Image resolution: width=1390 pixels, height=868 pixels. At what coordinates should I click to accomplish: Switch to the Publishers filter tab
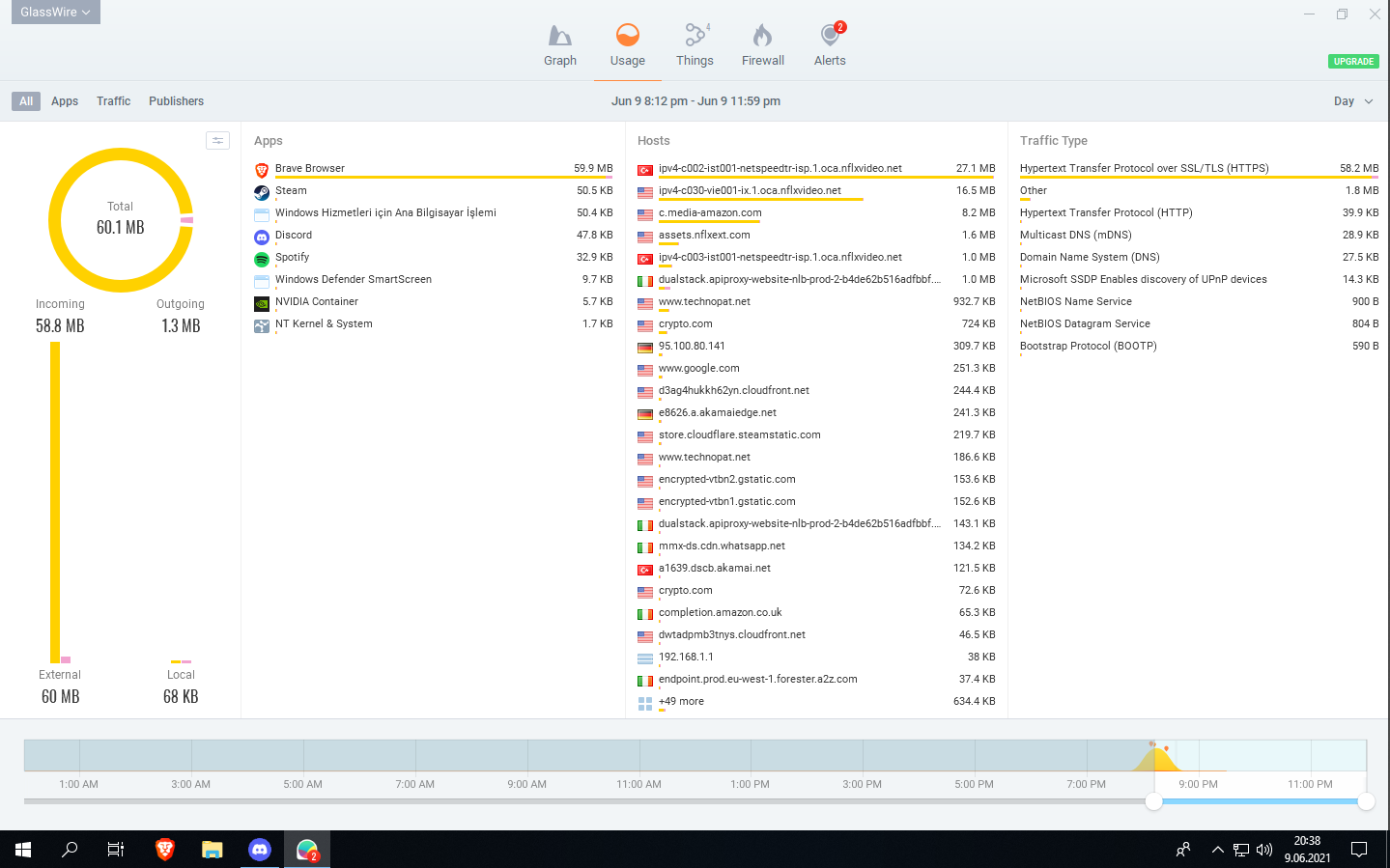[176, 101]
